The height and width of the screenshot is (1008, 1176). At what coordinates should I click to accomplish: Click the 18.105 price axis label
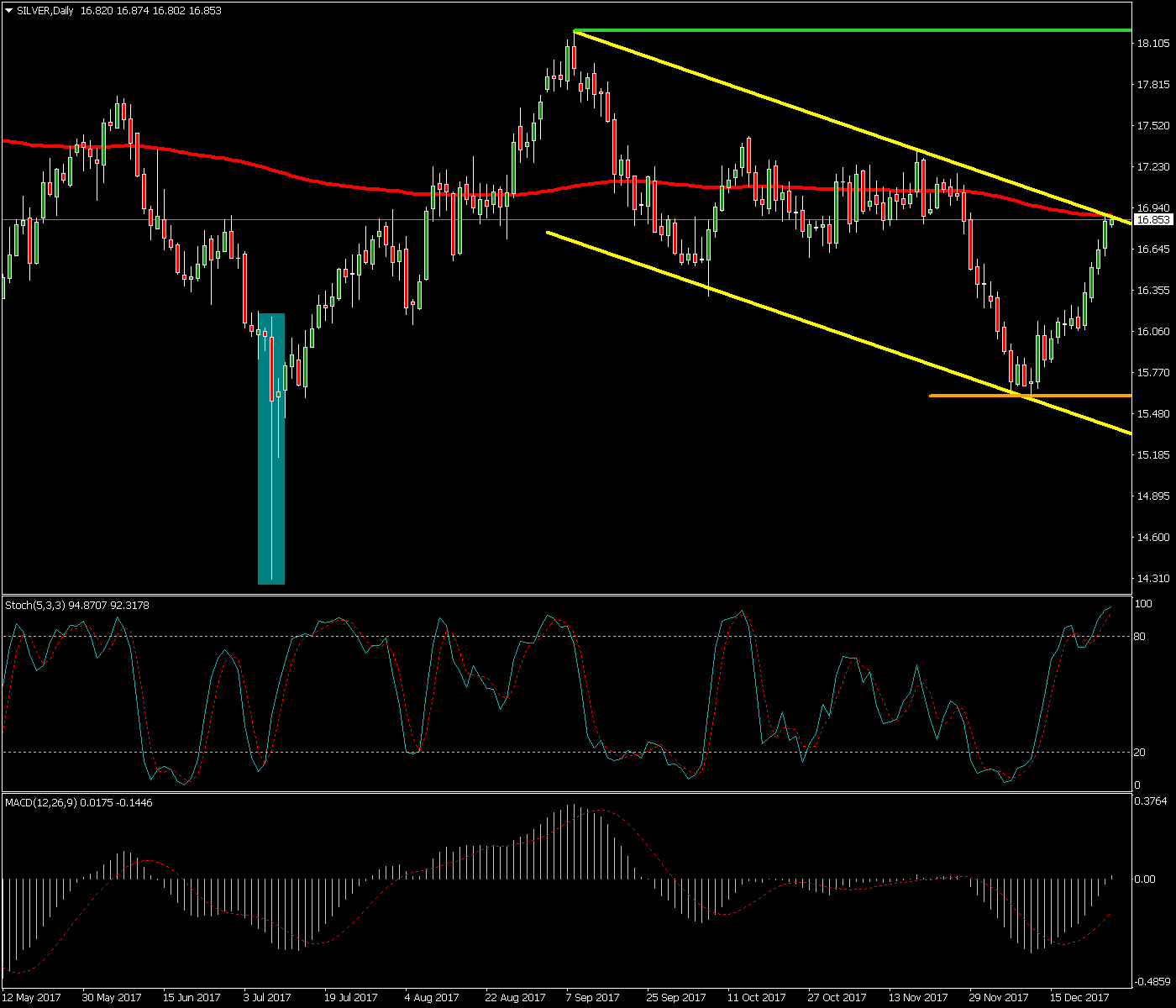click(x=1152, y=43)
